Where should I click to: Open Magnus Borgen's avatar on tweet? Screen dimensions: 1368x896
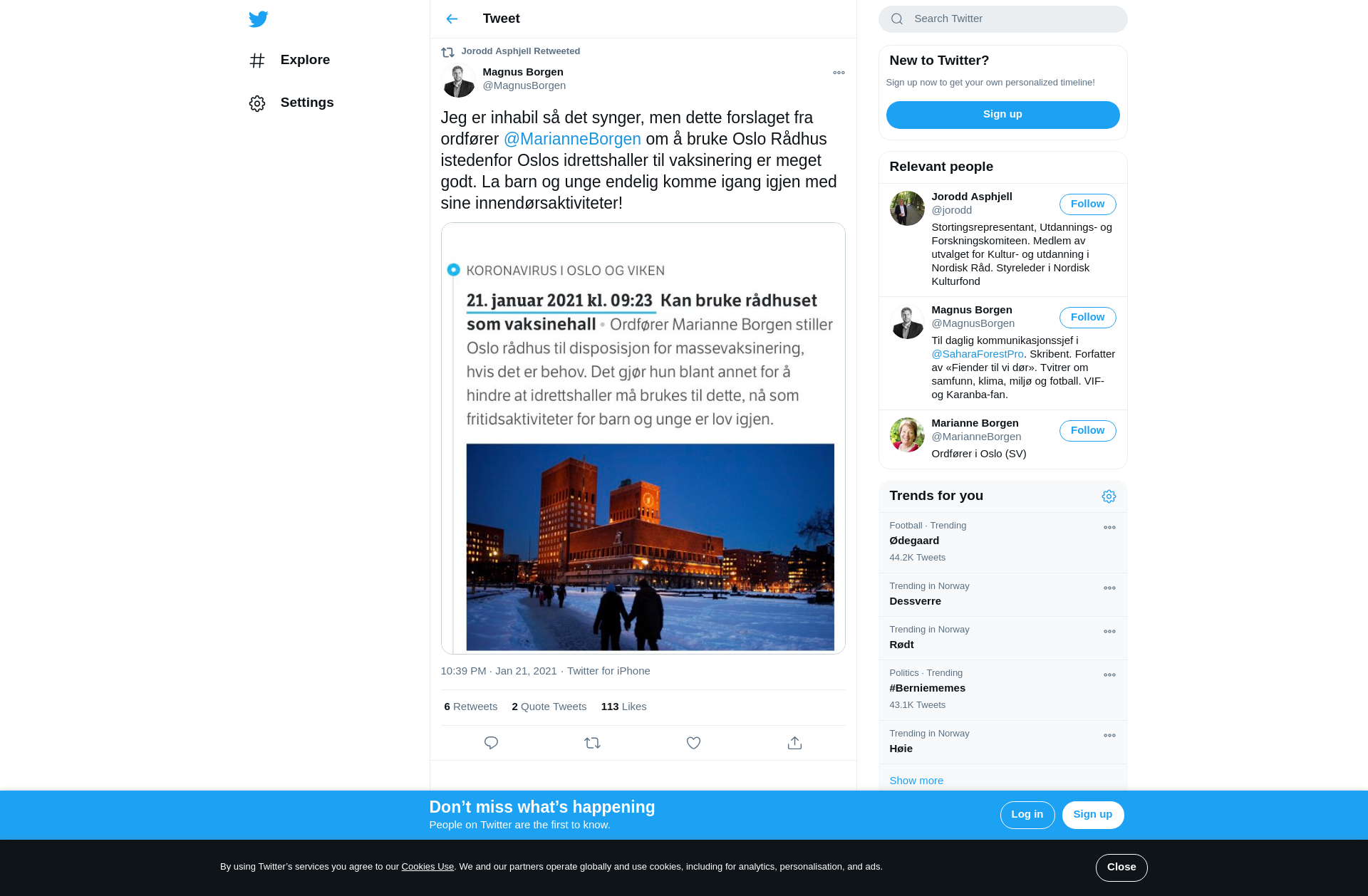click(458, 80)
